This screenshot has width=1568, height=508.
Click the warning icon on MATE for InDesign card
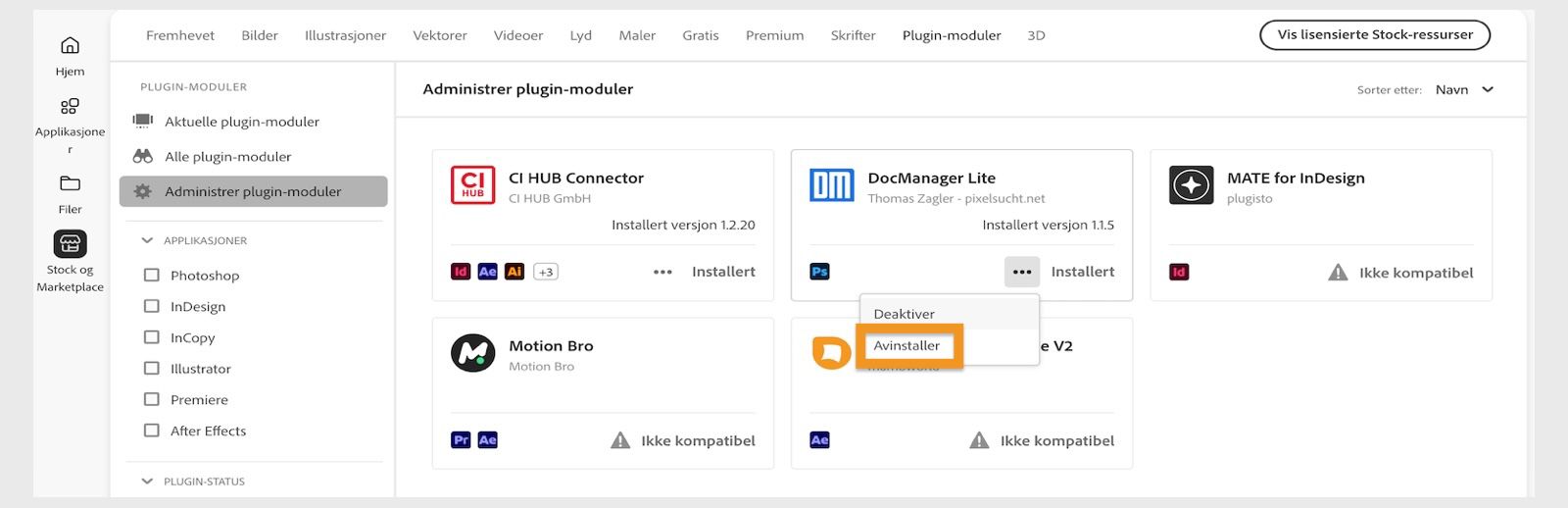(1338, 273)
